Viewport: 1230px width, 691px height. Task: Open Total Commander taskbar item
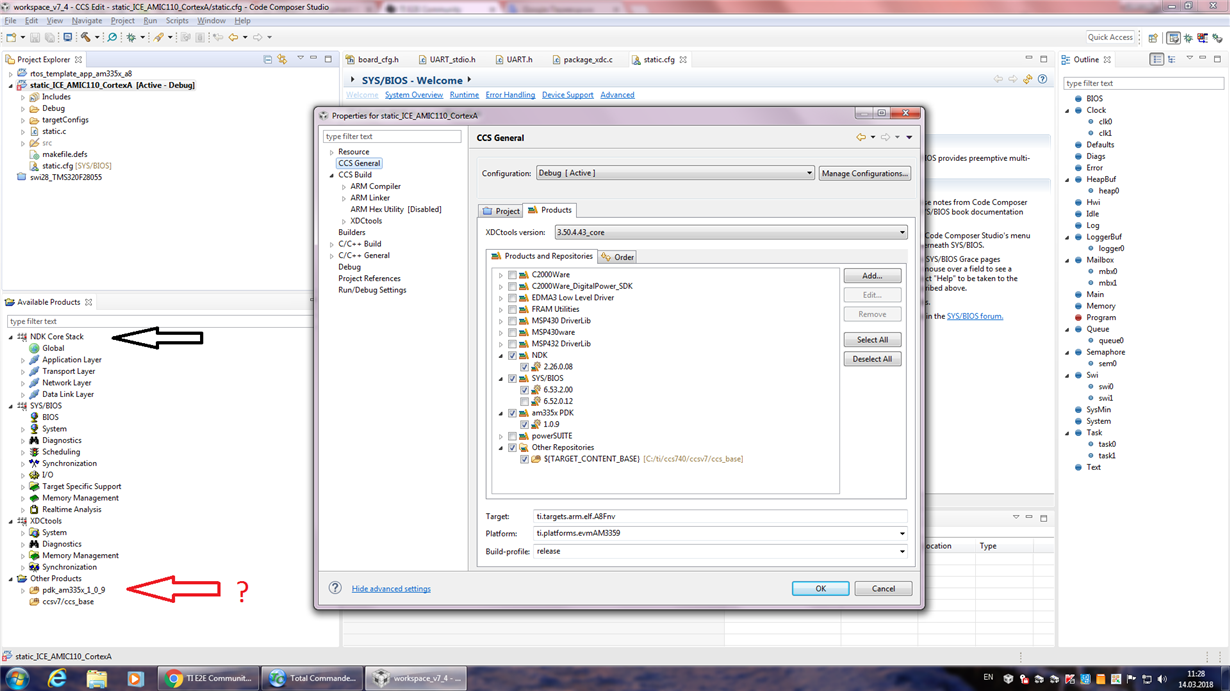(x=311, y=678)
